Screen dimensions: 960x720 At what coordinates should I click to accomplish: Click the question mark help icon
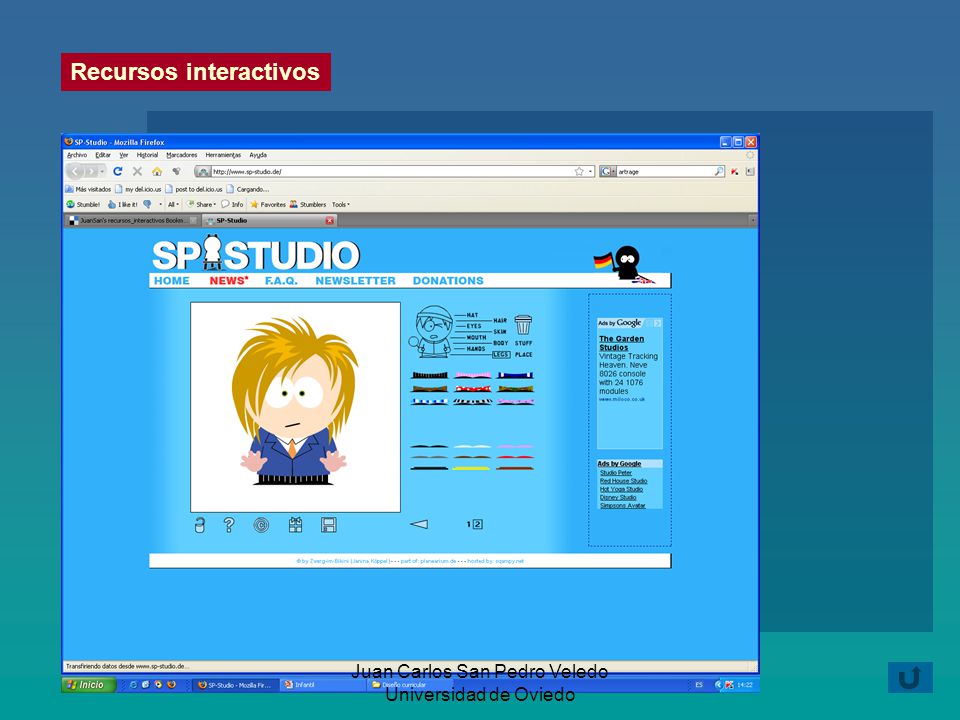(229, 525)
